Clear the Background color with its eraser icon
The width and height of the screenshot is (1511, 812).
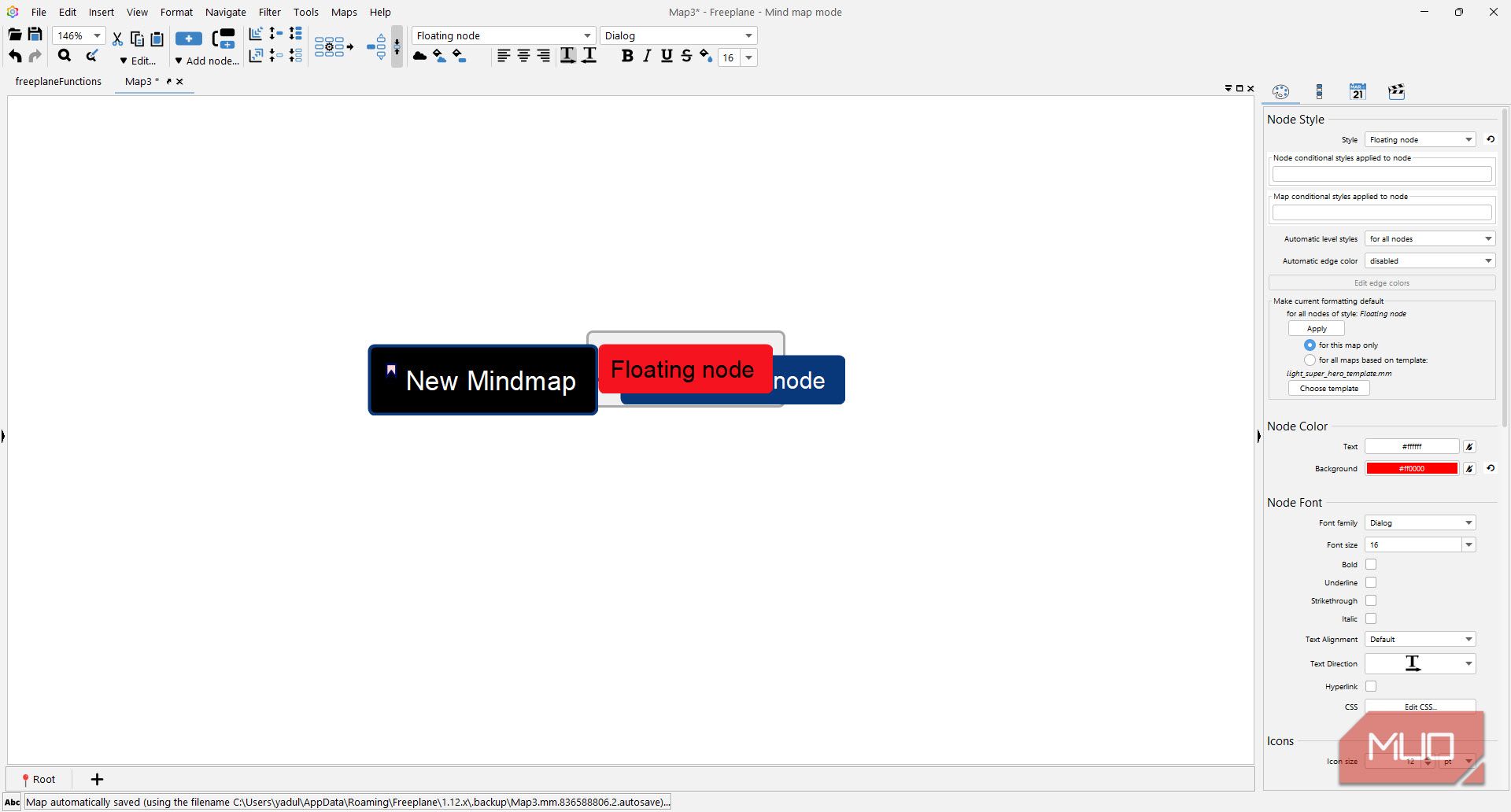tap(1469, 469)
